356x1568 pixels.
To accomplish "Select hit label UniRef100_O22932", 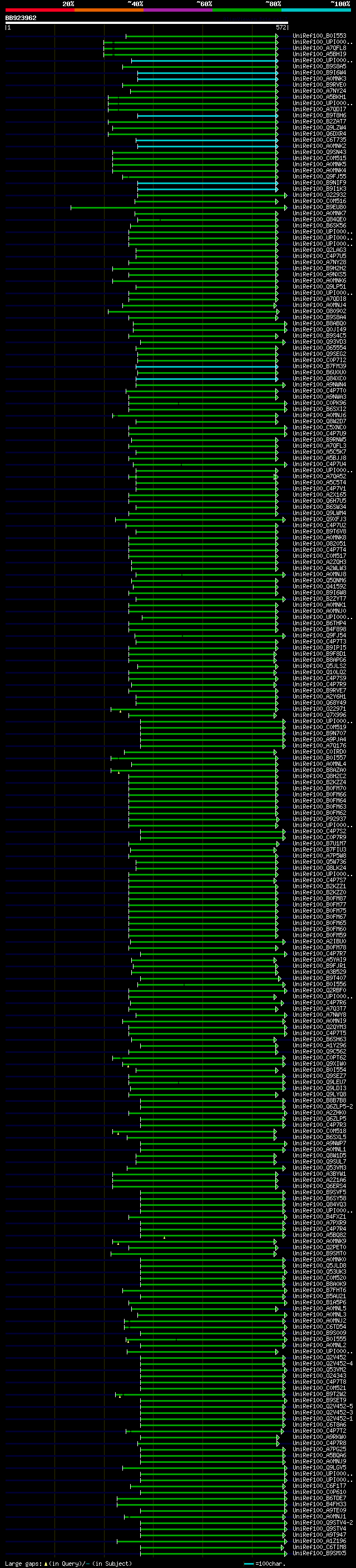I will click(x=319, y=195).
